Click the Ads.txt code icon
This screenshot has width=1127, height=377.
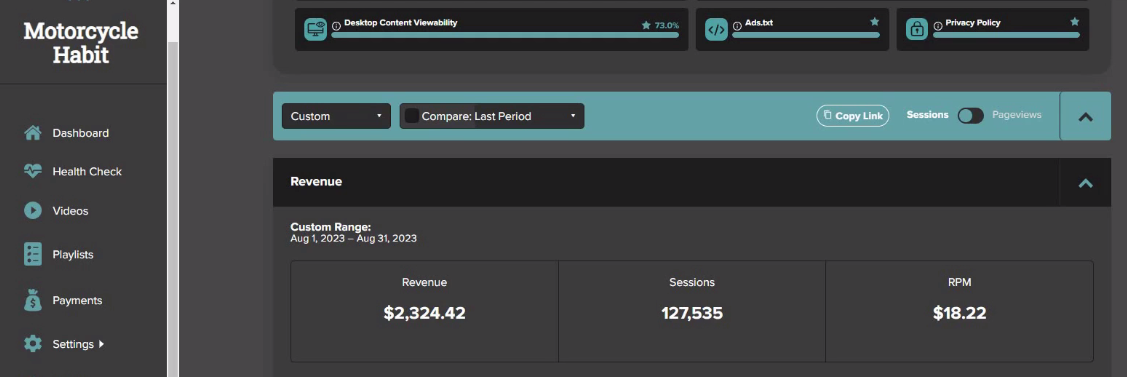coord(716,29)
